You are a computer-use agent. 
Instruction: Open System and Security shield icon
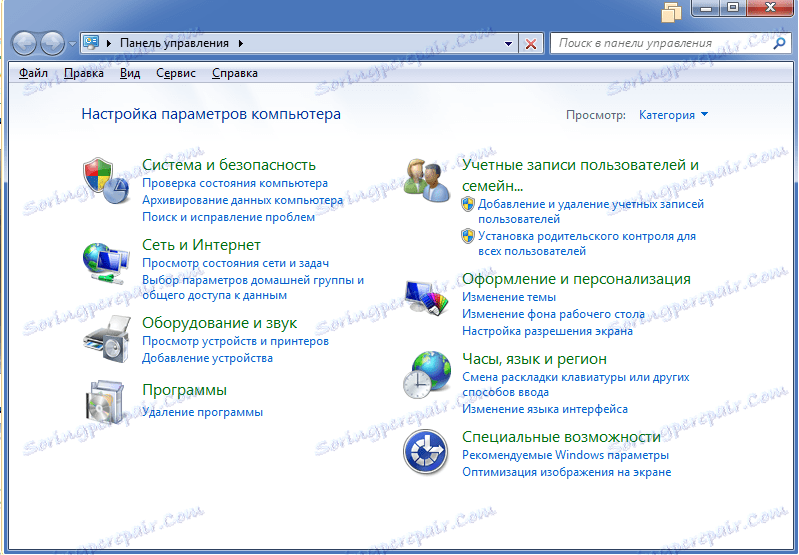(106, 180)
